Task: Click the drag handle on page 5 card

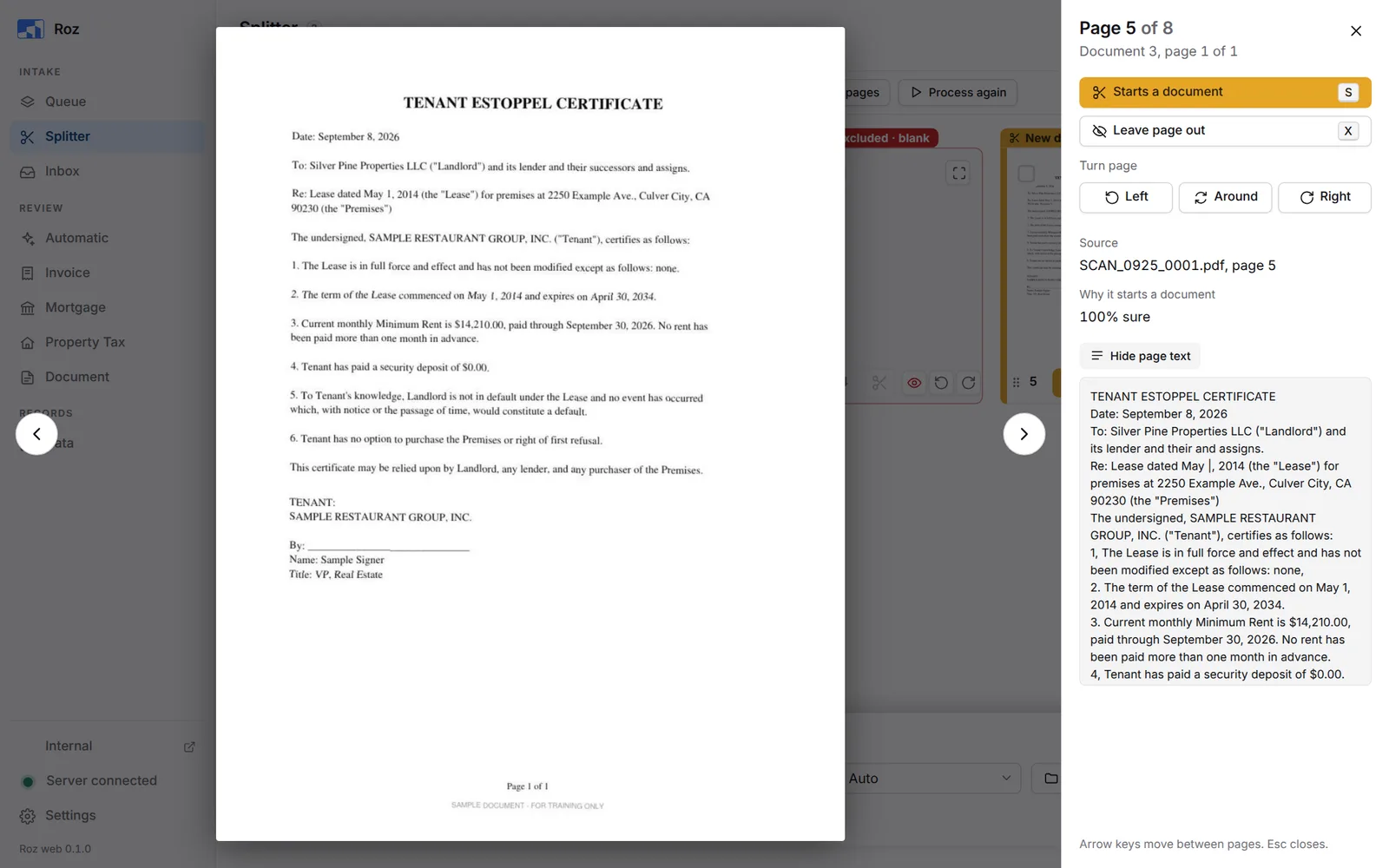Action: click(x=1016, y=382)
